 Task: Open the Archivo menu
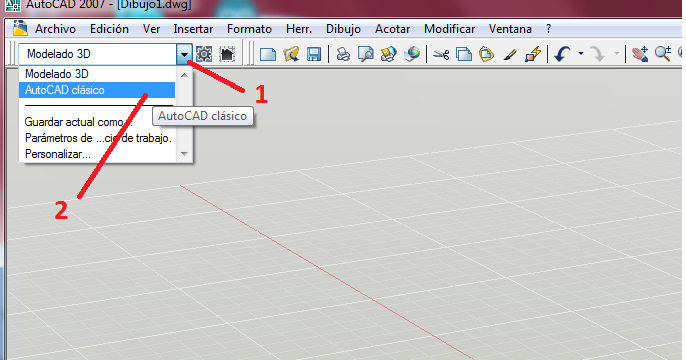click(x=56, y=29)
